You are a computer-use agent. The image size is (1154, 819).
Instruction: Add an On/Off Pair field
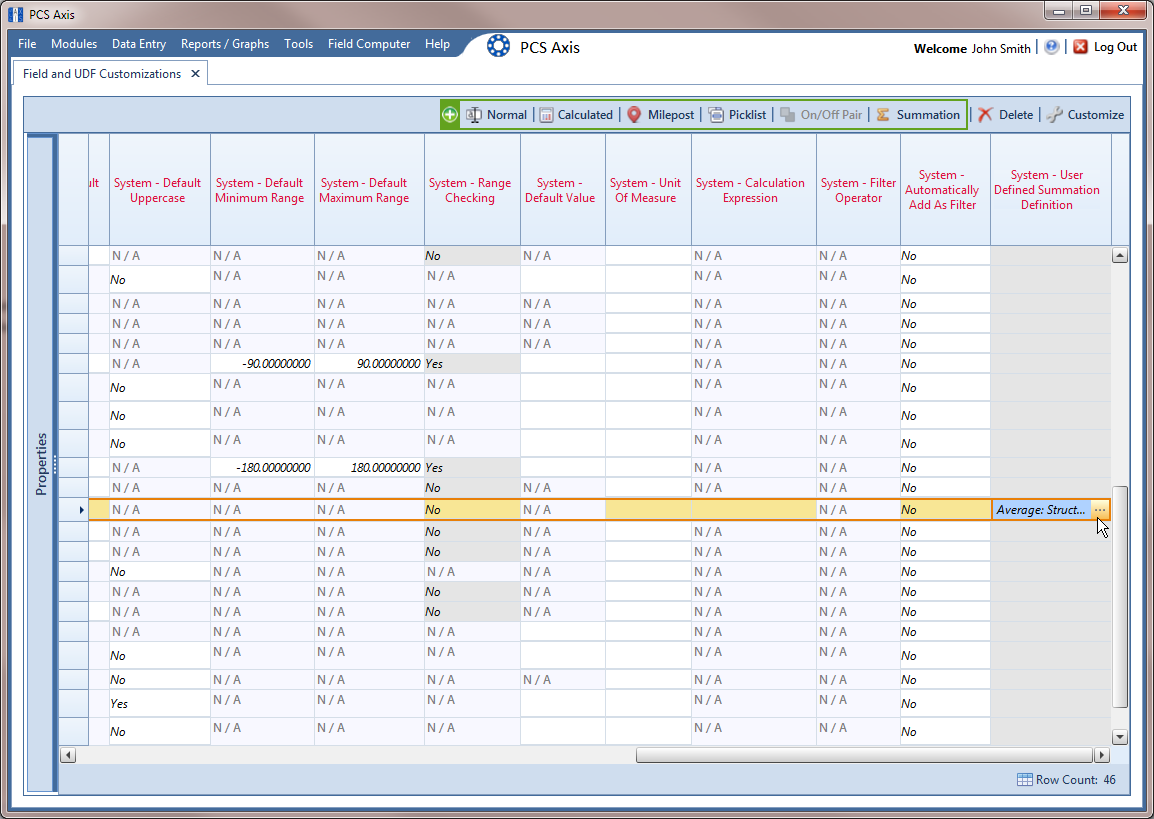(821, 115)
